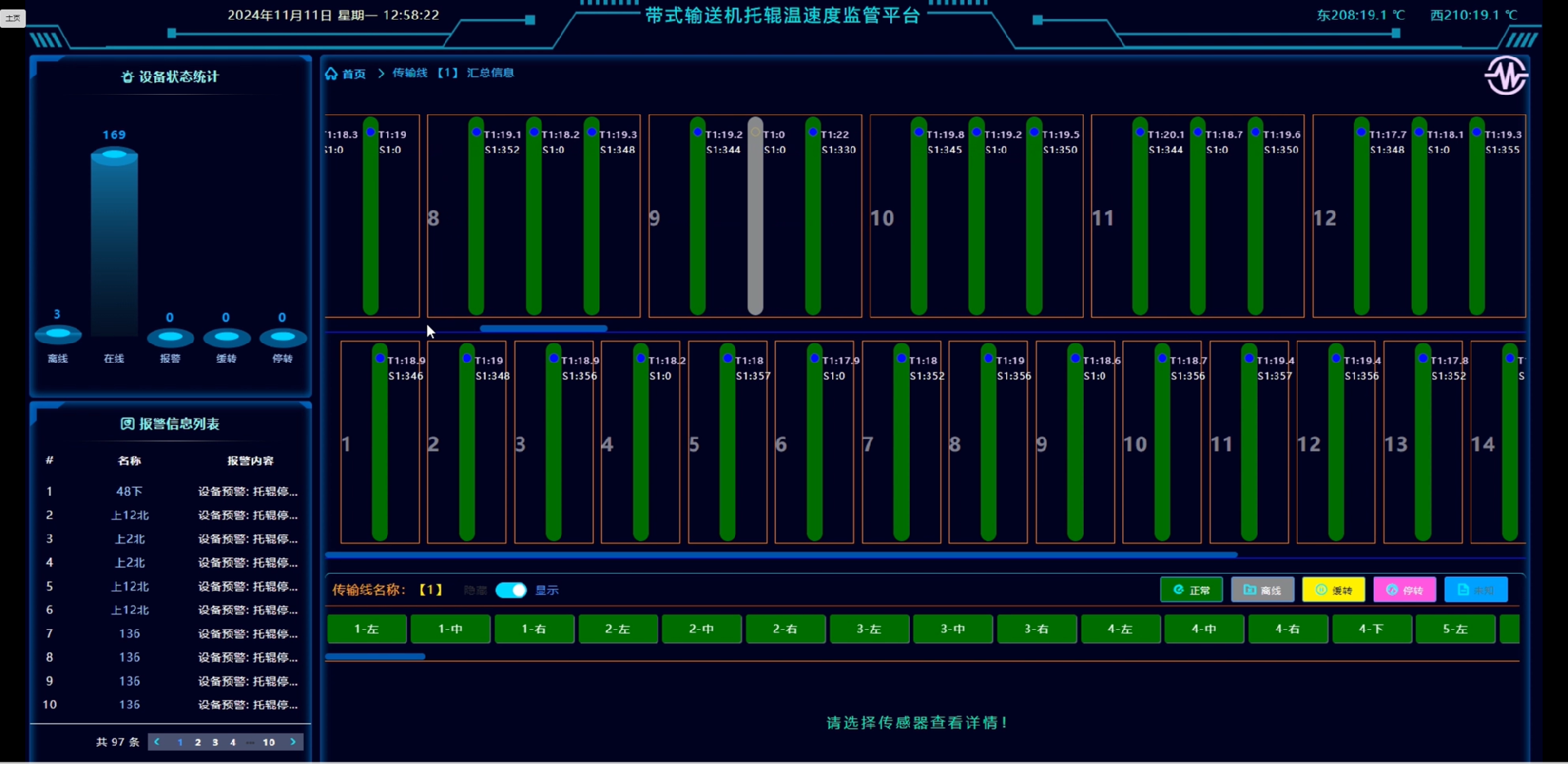The width and height of the screenshot is (1568, 764).
Task: Toggle the 隐藏/显示 switch
Action: (511, 590)
